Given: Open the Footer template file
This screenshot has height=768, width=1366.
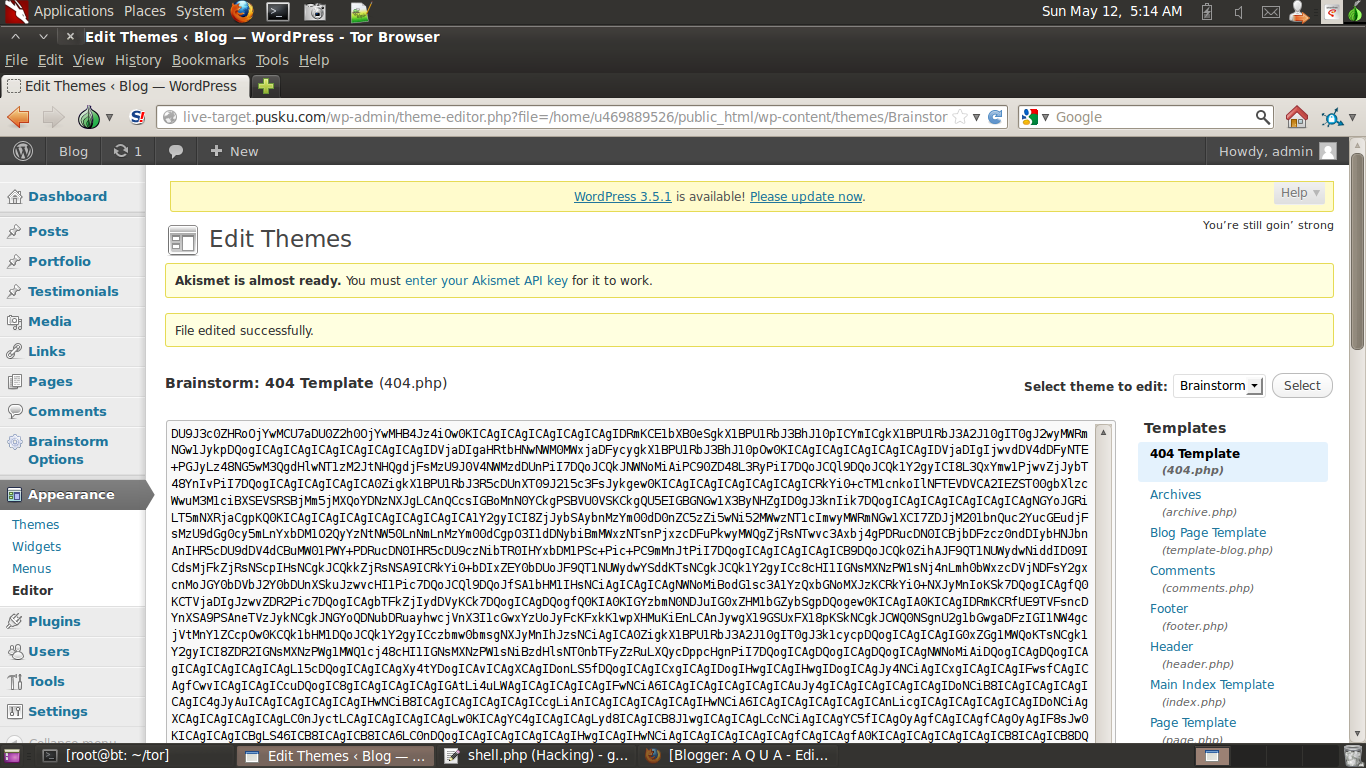Looking at the screenshot, I should (x=1169, y=608).
